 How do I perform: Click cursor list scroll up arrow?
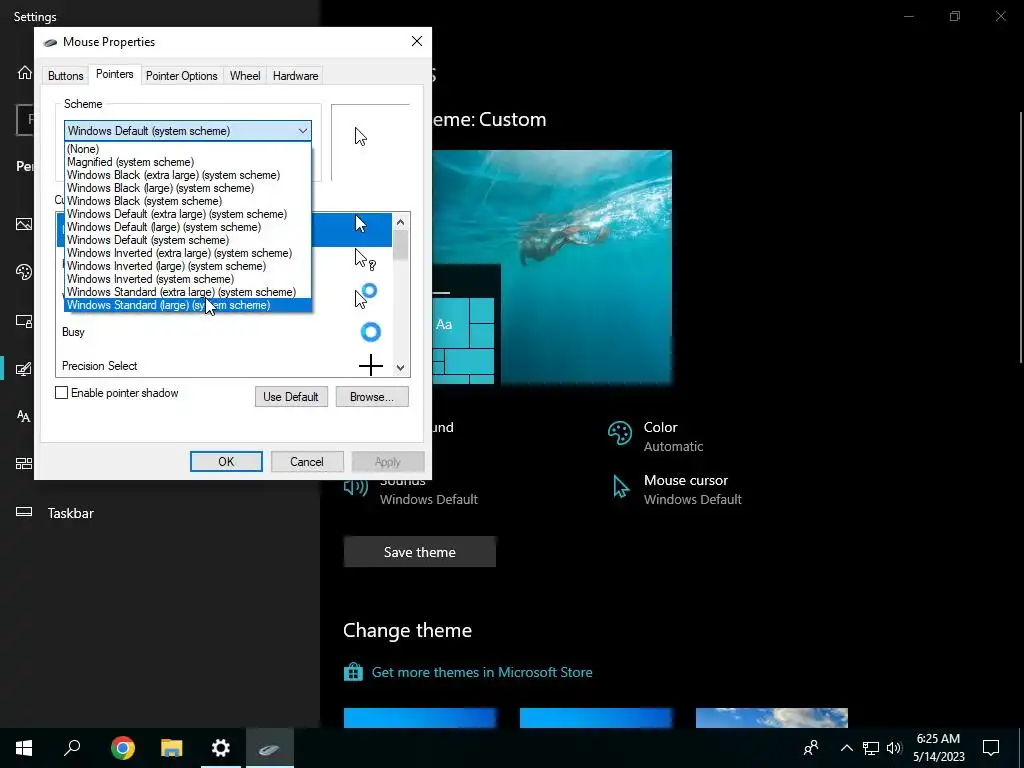400,222
